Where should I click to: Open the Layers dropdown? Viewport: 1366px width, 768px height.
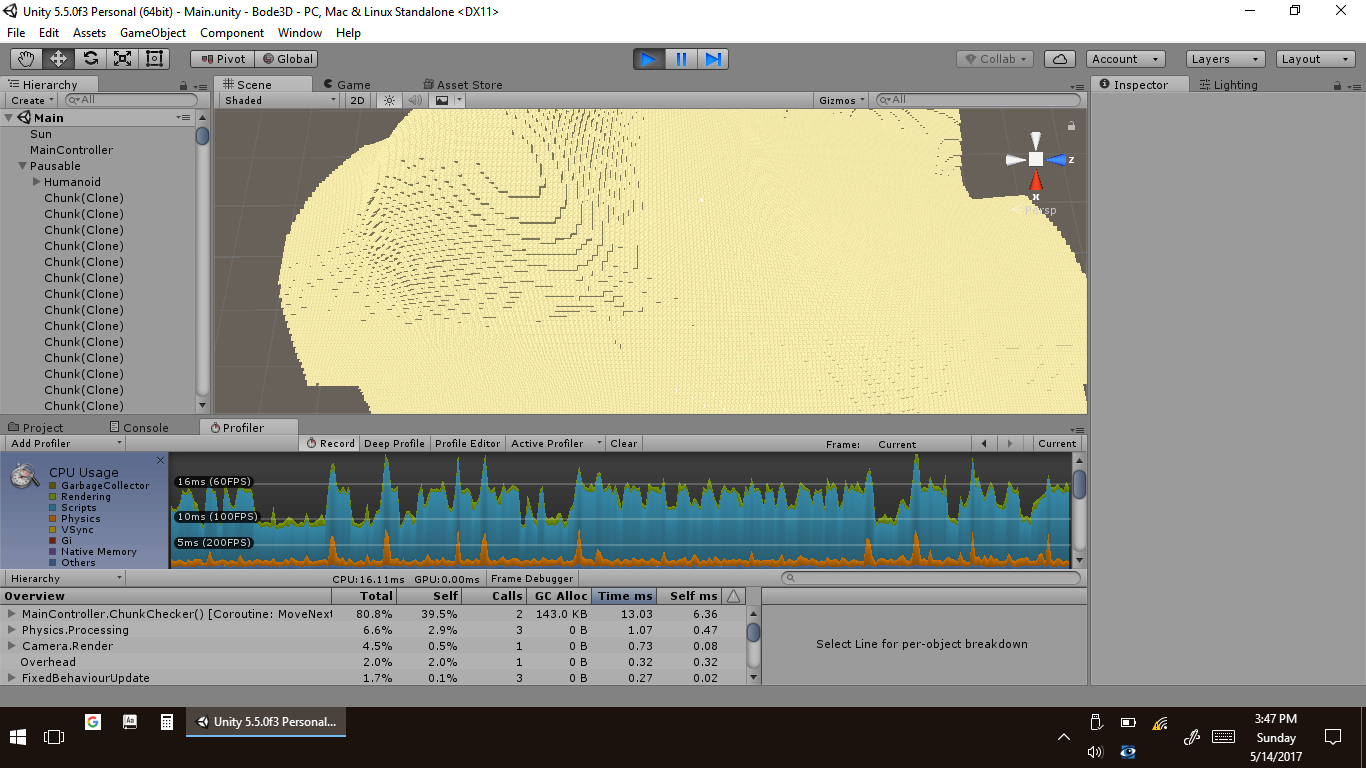point(1225,59)
